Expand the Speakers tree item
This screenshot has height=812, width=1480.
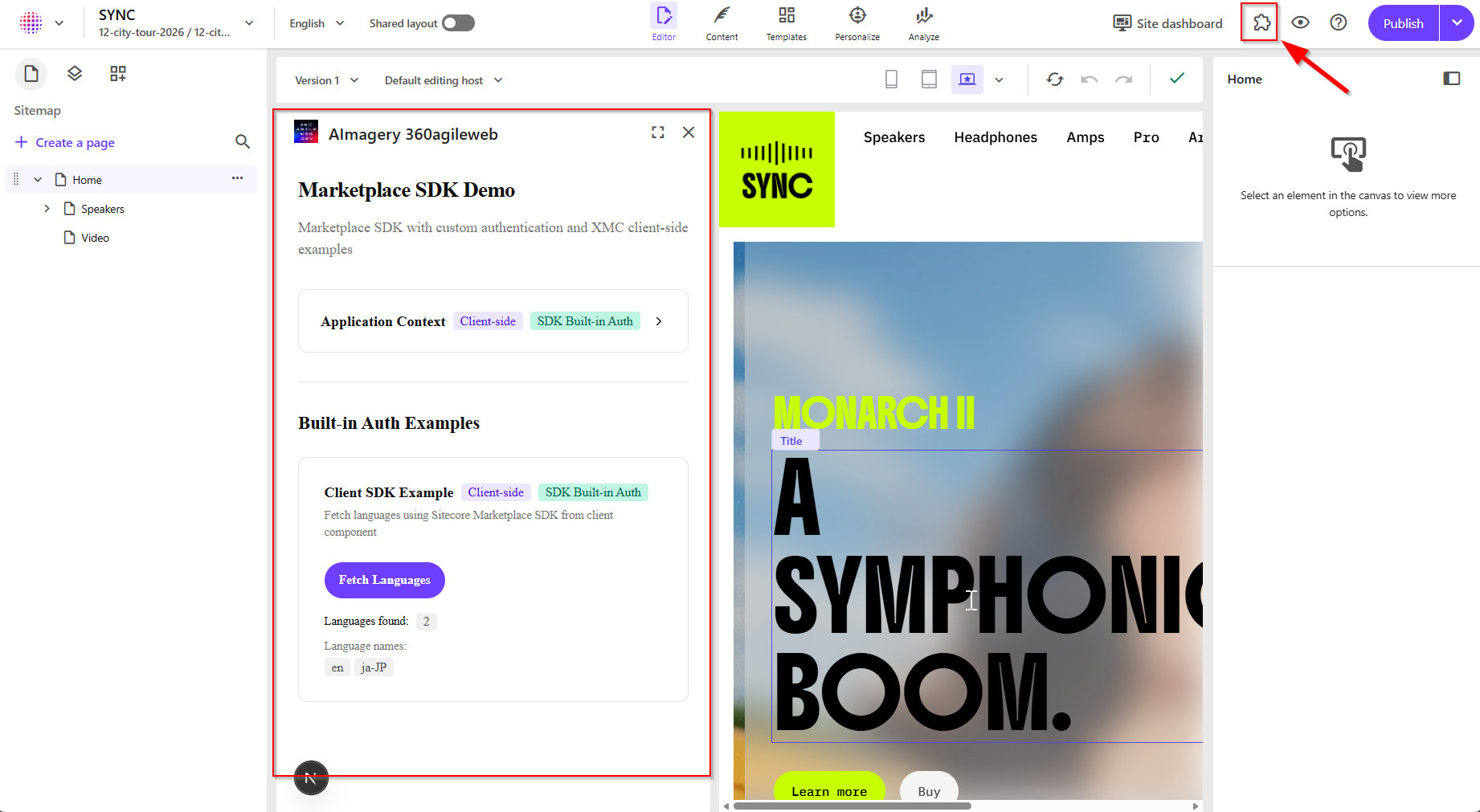click(47, 209)
